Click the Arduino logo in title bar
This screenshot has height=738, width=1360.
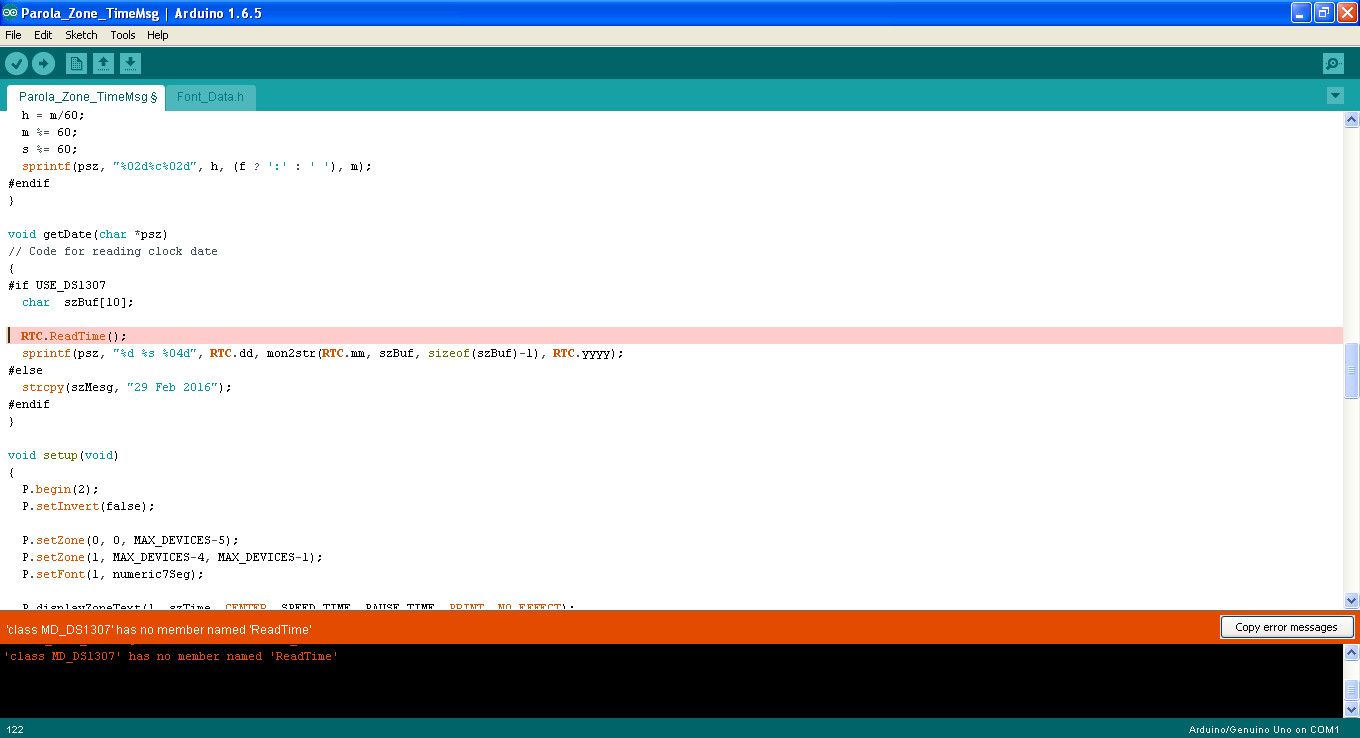pos(11,12)
